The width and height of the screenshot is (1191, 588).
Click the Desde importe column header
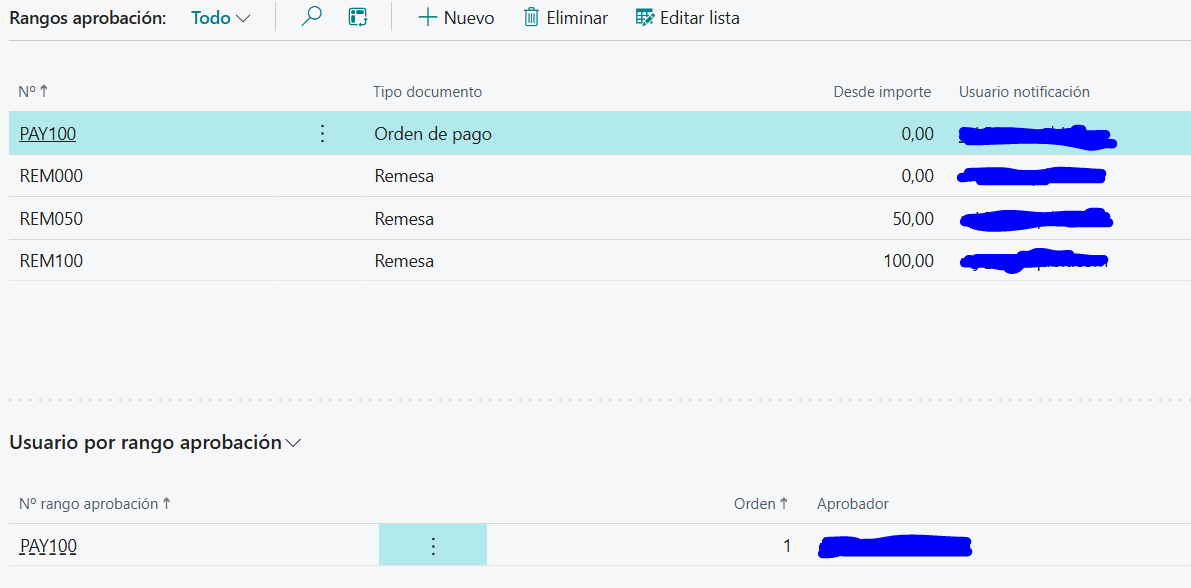coord(881,92)
